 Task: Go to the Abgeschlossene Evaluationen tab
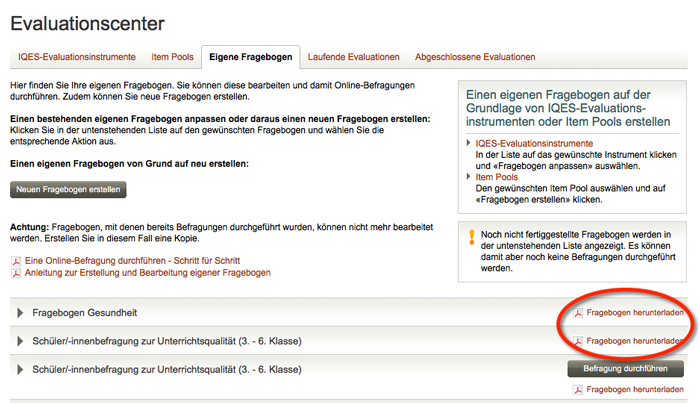coord(475,57)
